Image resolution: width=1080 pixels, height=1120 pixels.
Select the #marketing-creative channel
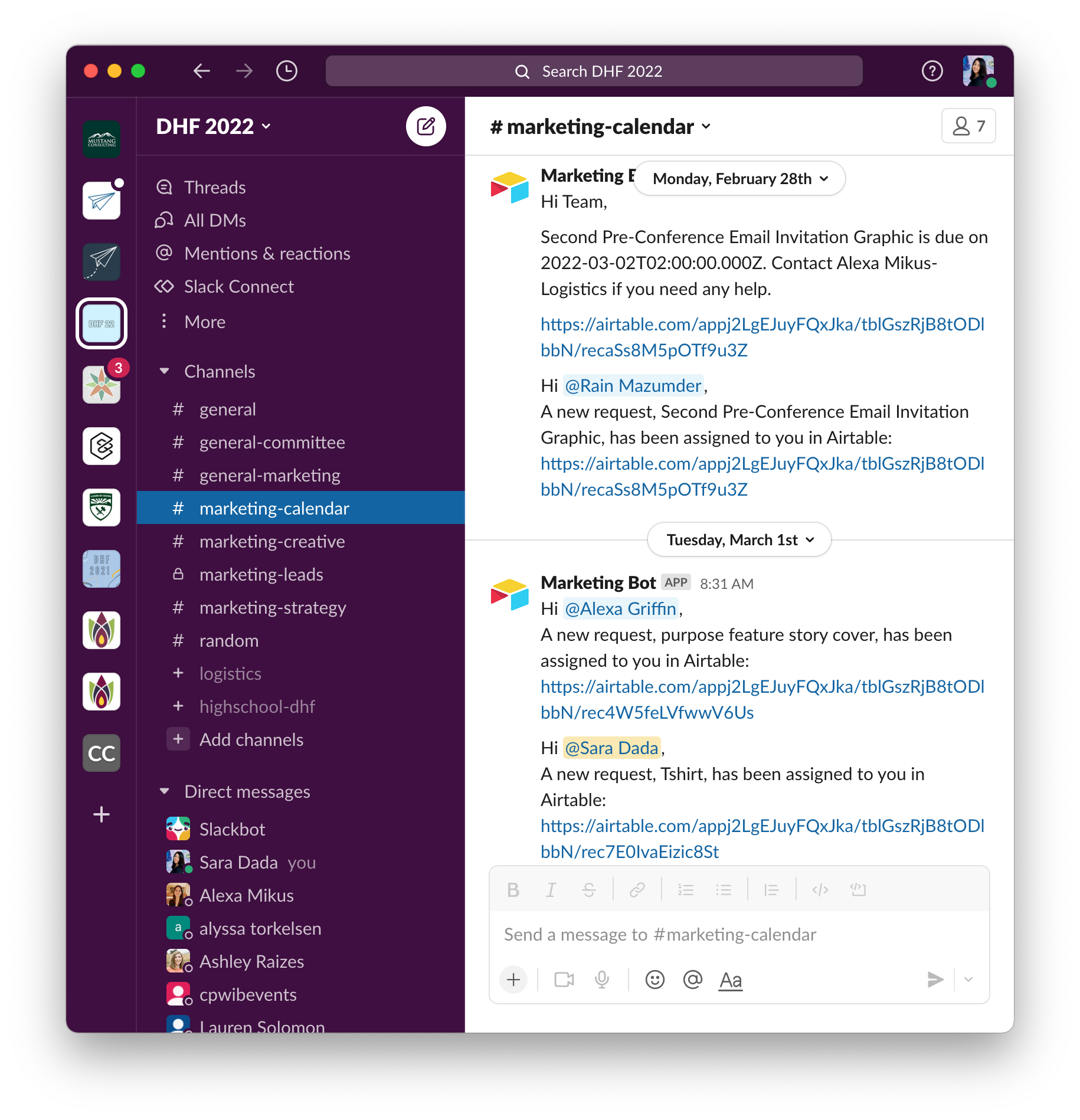click(300, 541)
